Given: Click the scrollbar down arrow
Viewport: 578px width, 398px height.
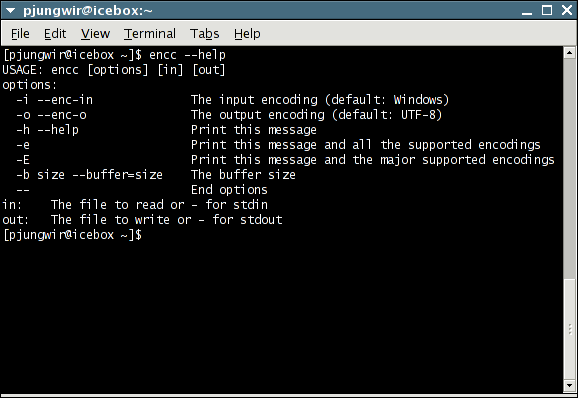Looking at the screenshot, I should click(x=570, y=385).
